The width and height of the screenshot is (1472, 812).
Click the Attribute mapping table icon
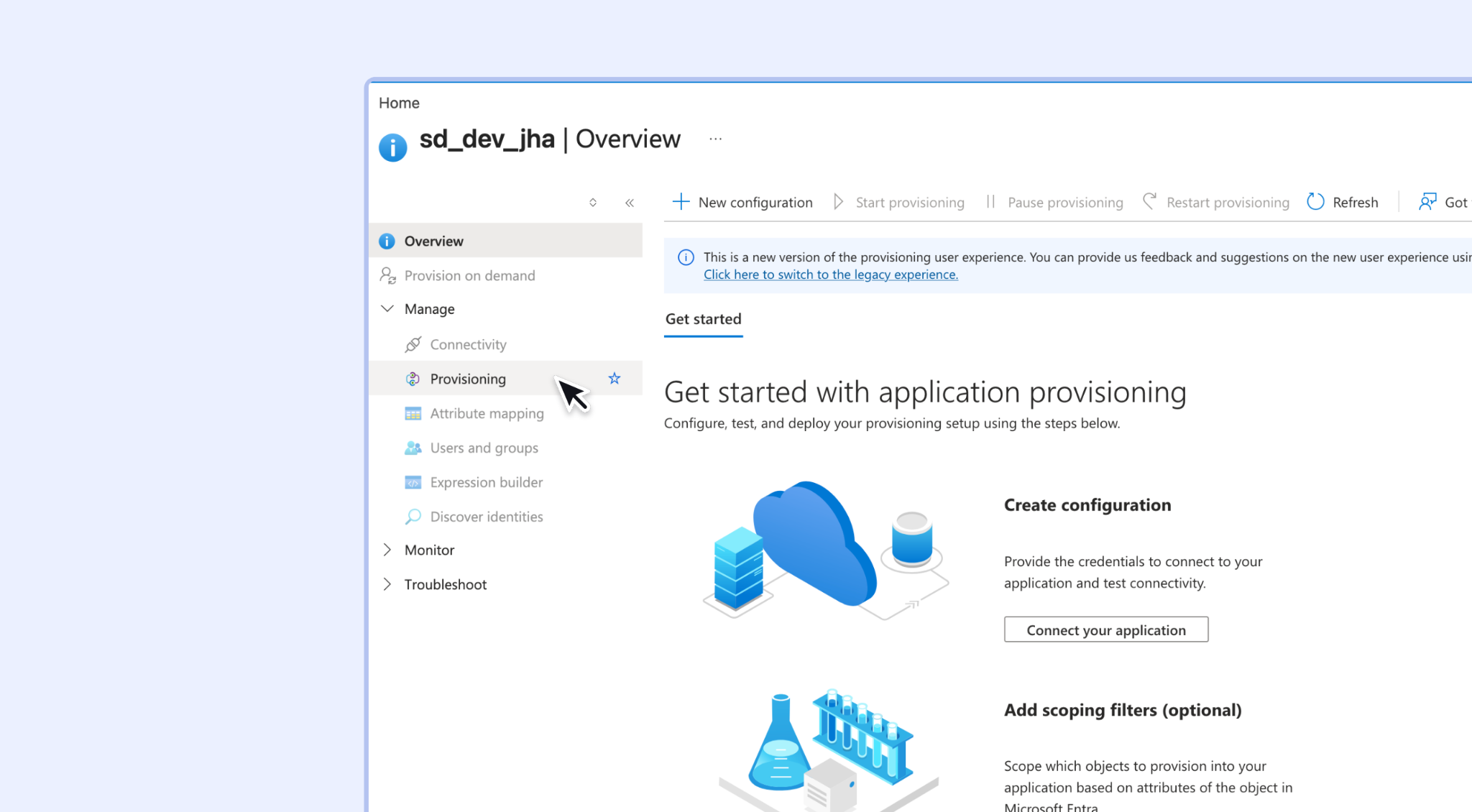pos(413,413)
